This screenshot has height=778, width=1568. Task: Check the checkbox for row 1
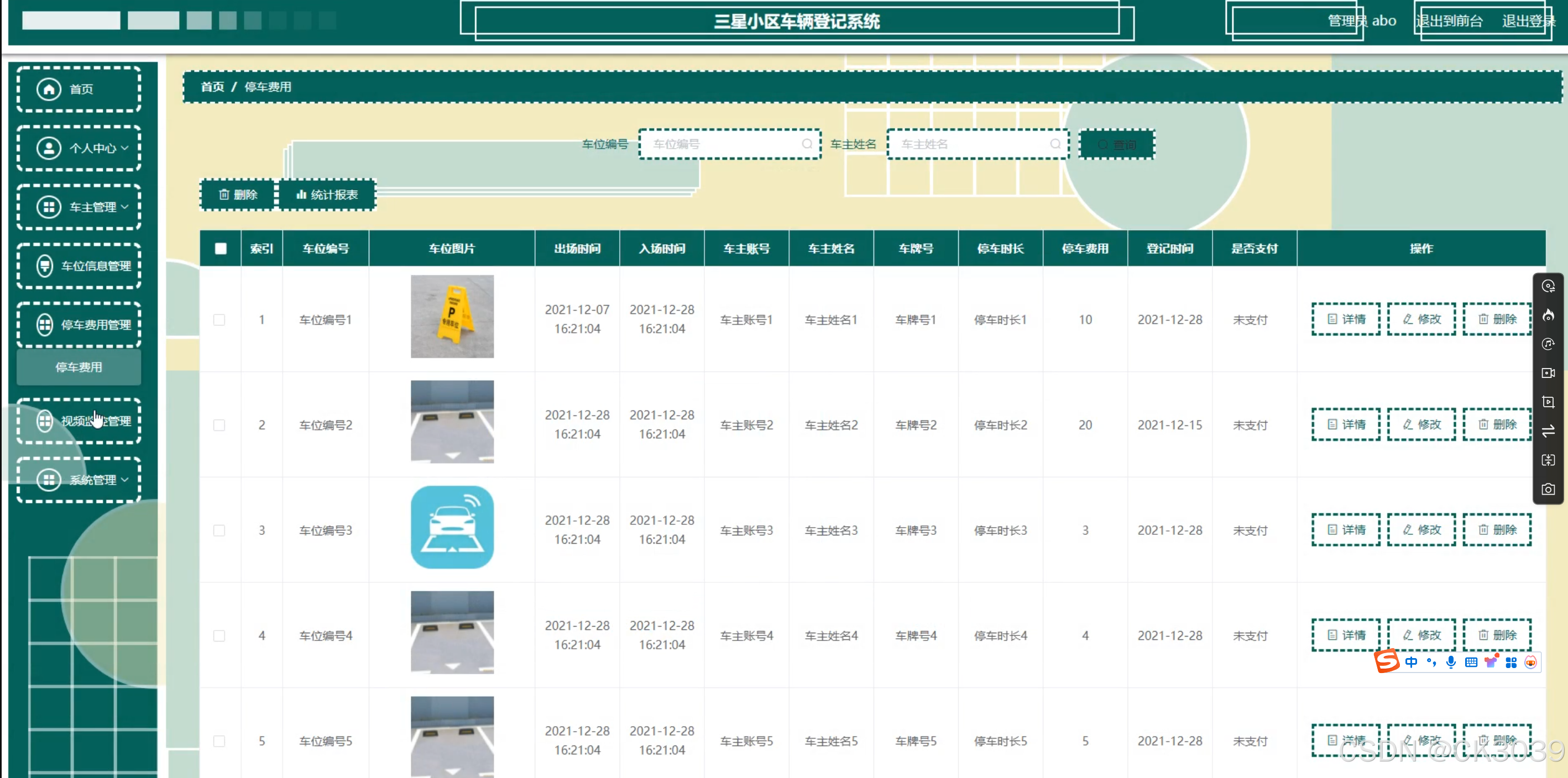(219, 320)
